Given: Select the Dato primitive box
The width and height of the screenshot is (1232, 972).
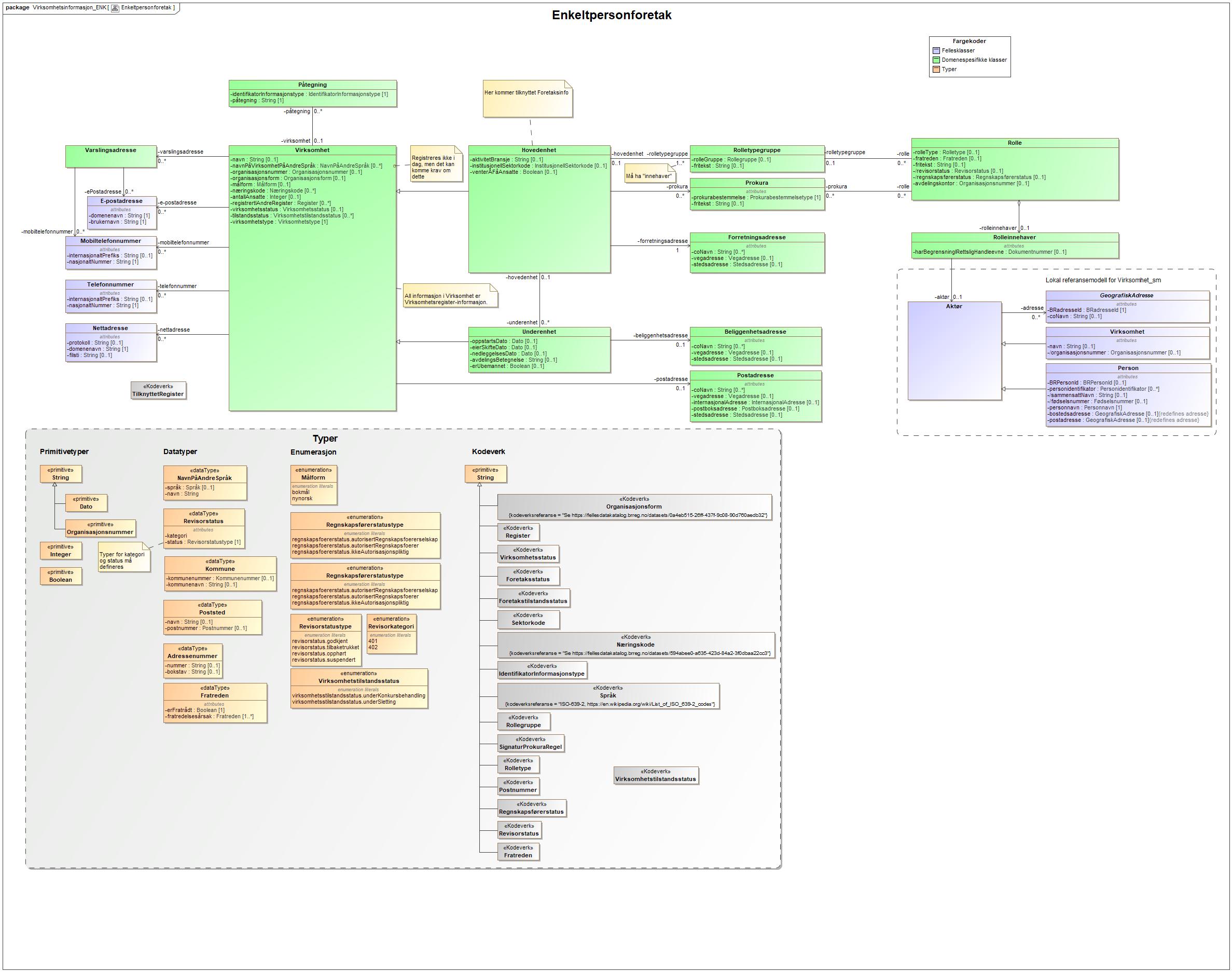Looking at the screenshot, I should (x=86, y=503).
